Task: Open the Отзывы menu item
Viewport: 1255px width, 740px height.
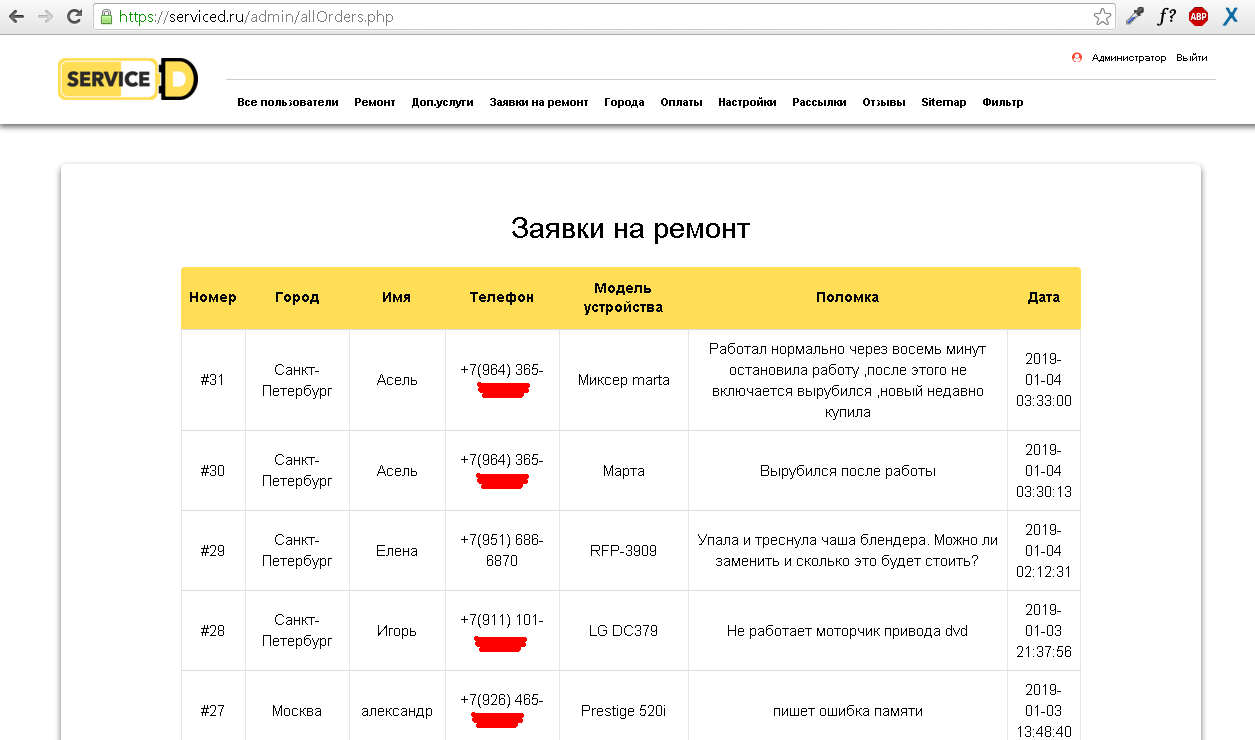Action: [884, 102]
